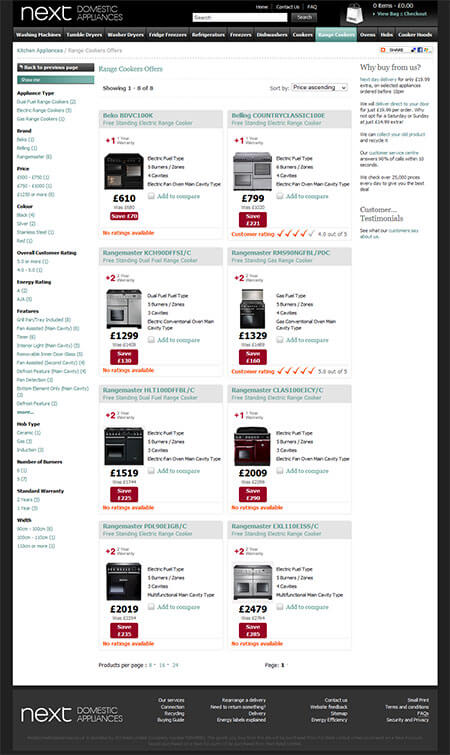Viewport: 450px width, 755px height.
Task: Open Energy labels explained footer link
Action: point(241,720)
